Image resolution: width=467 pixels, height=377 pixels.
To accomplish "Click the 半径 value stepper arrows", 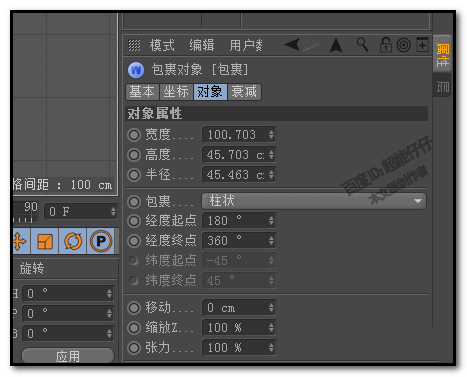I will (271, 175).
